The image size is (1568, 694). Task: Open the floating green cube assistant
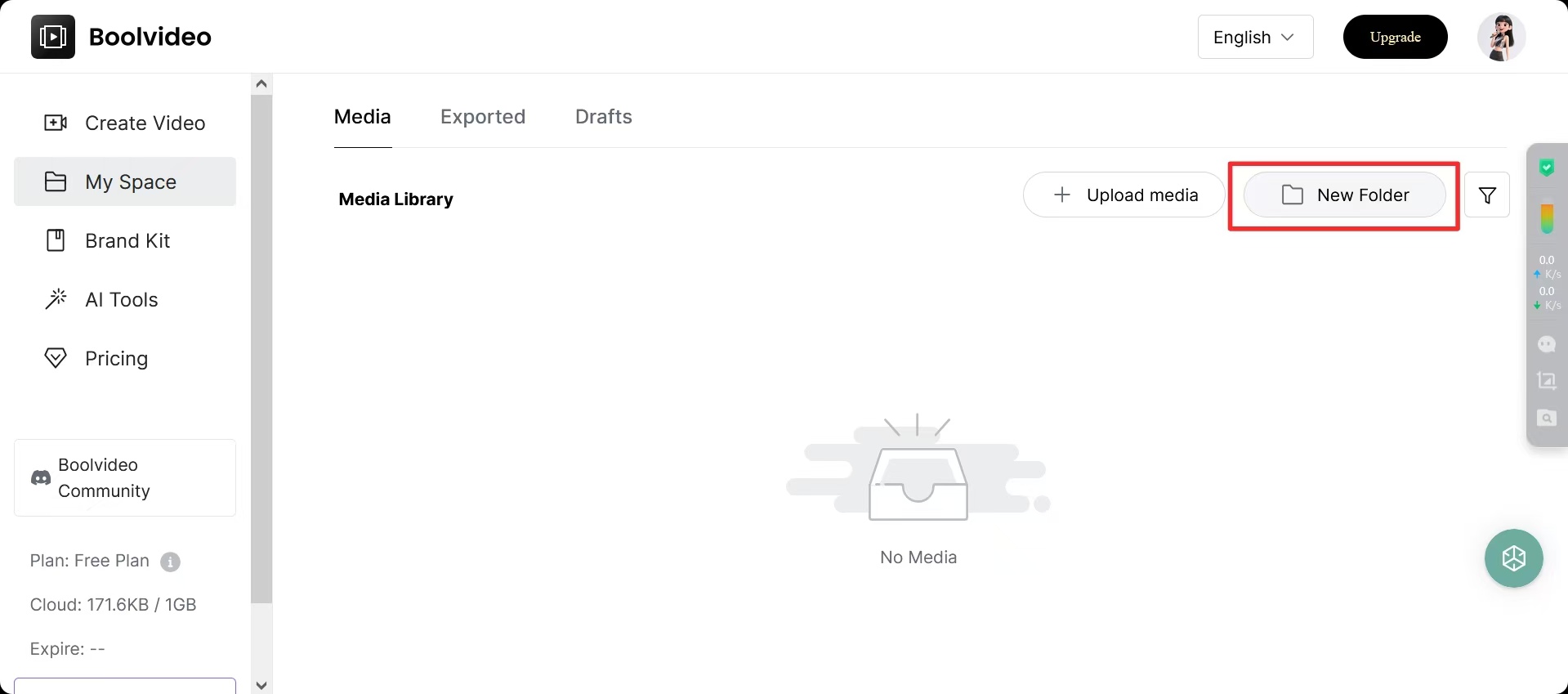(x=1513, y=558)
